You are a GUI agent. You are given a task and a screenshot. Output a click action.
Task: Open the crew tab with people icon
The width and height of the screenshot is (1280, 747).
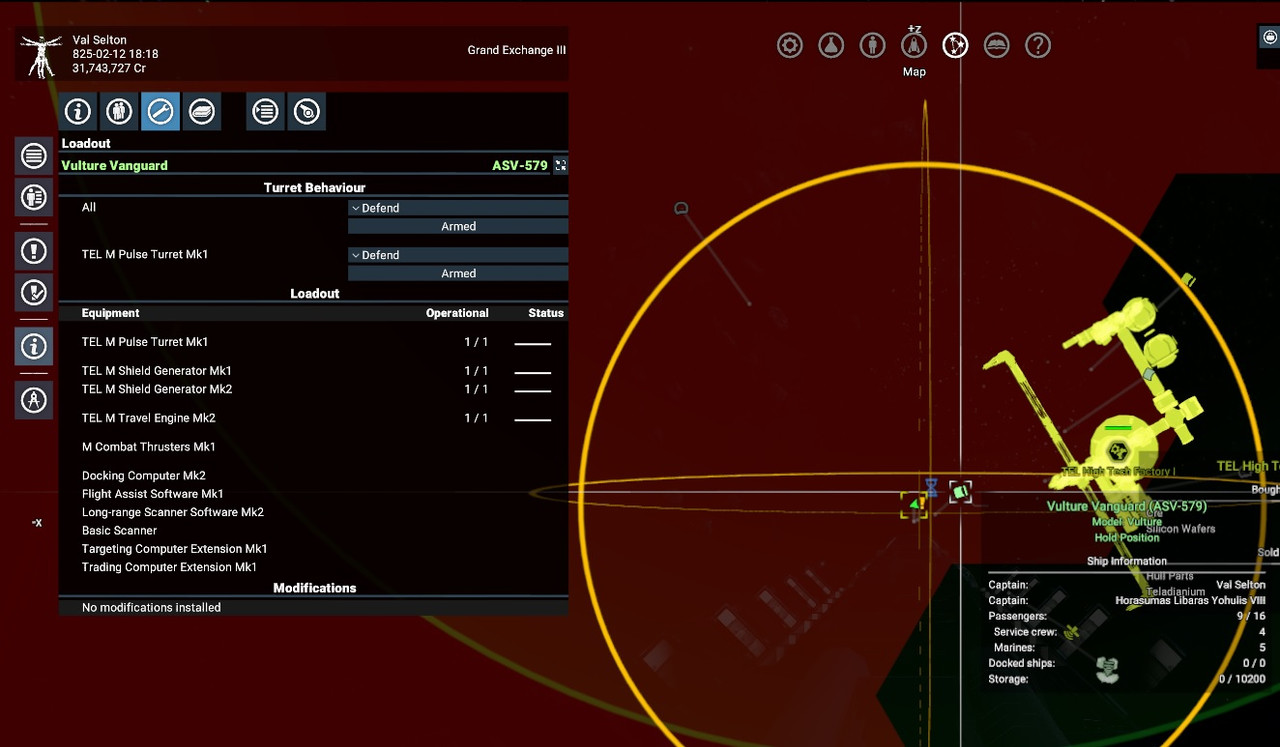pos(119,112)
